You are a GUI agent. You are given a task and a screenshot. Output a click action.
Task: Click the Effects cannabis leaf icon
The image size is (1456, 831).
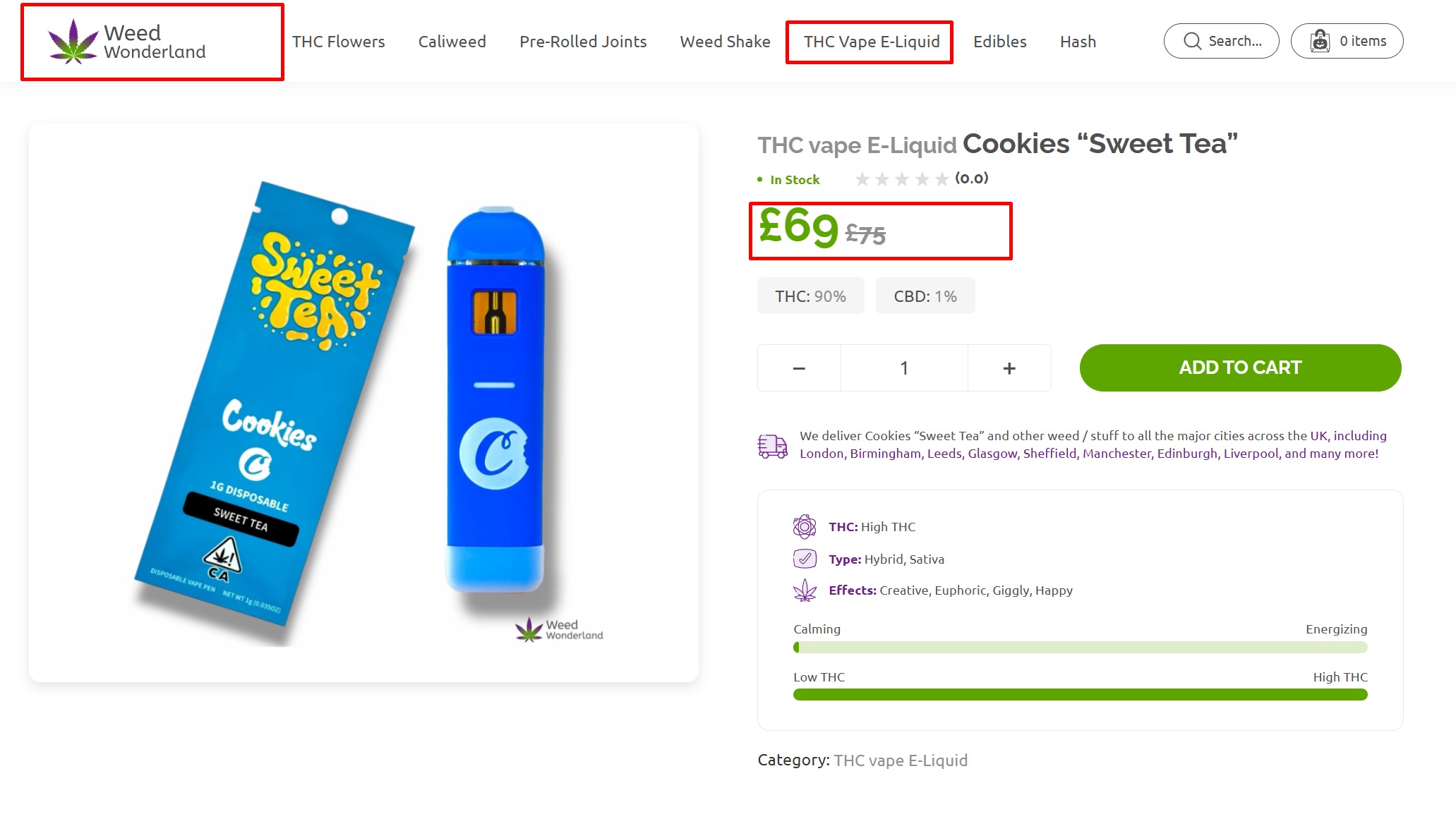pos(805,590)
